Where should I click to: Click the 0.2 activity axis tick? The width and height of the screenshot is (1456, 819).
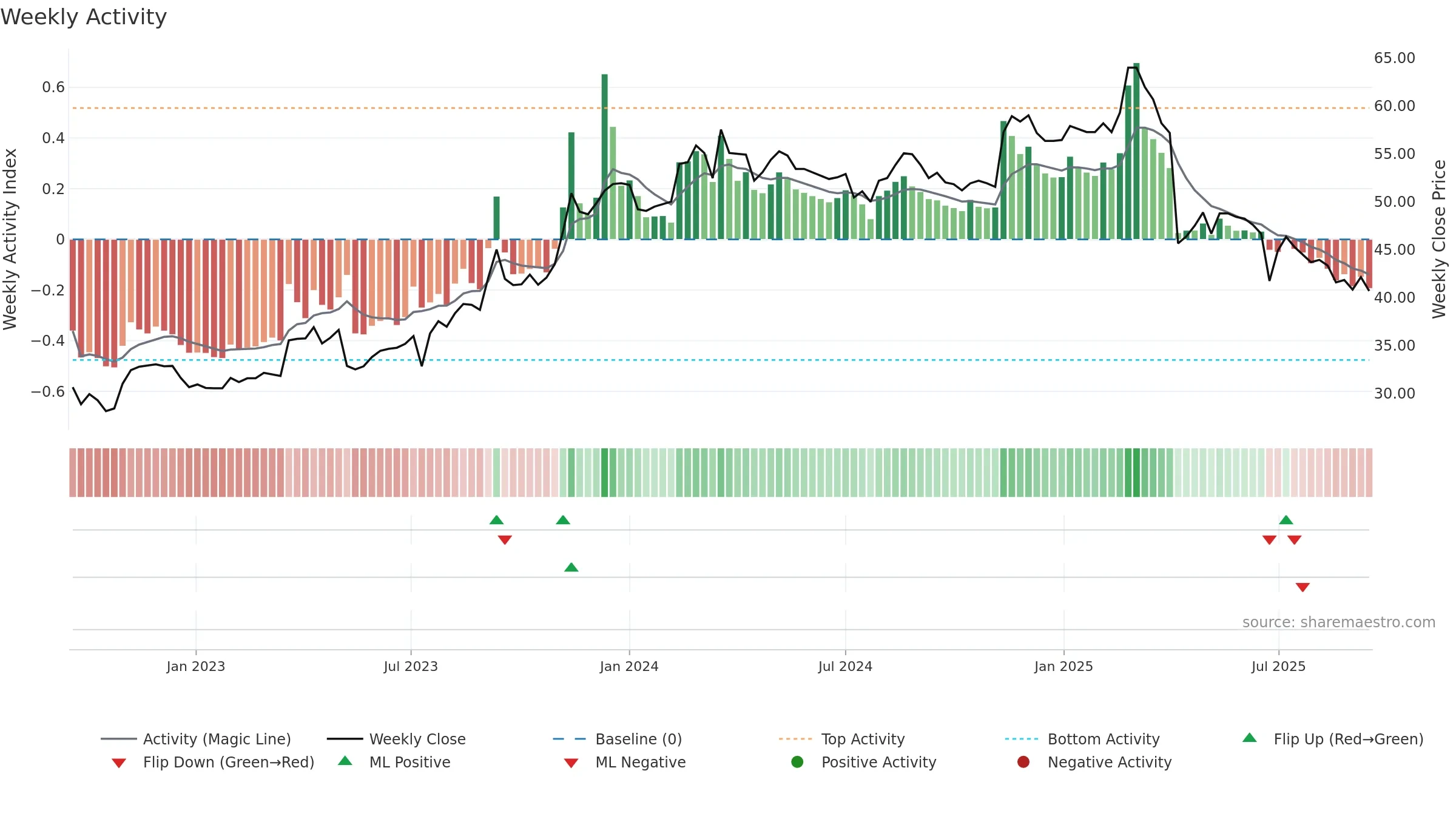[53, 189]
